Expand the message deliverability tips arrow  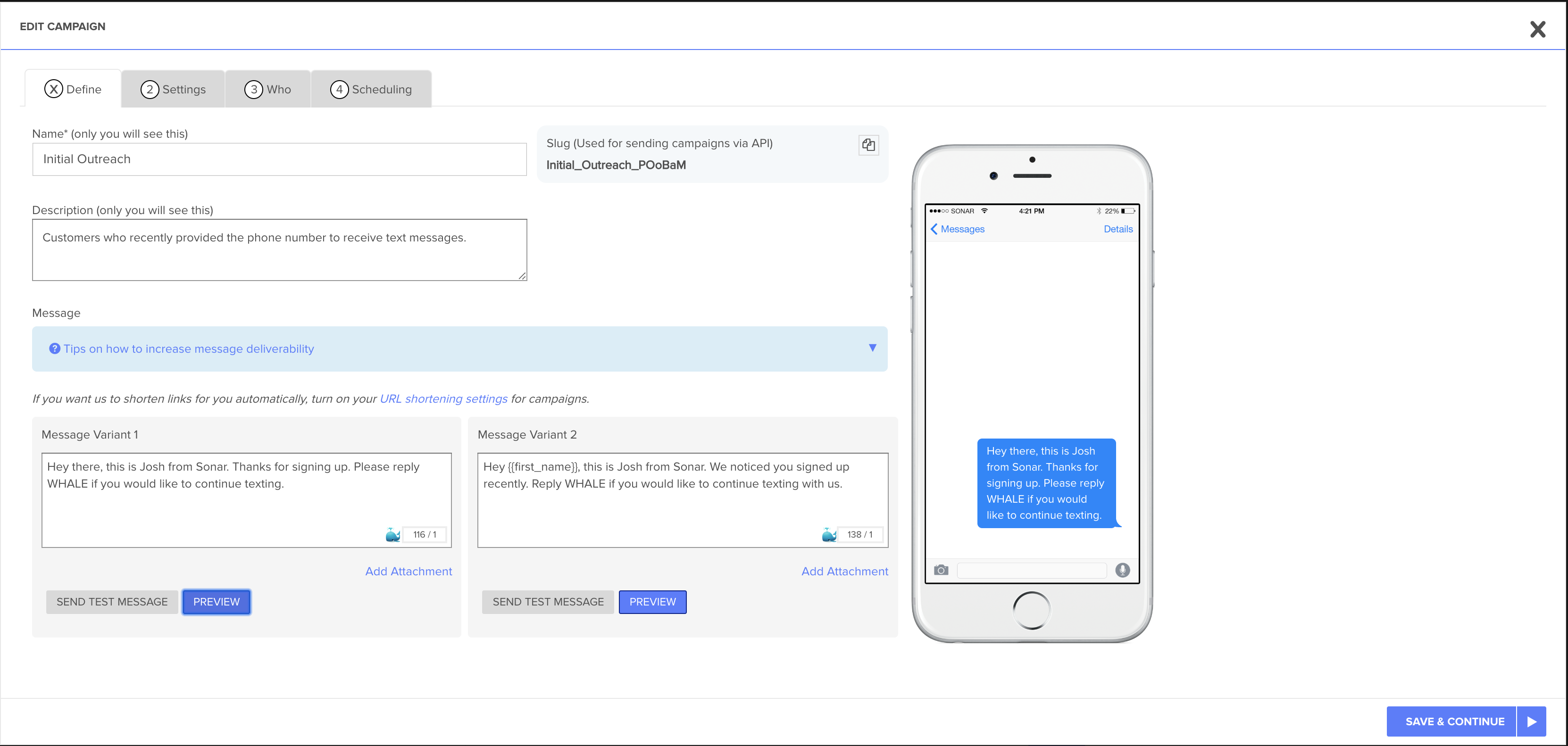(x=872, y=348)
